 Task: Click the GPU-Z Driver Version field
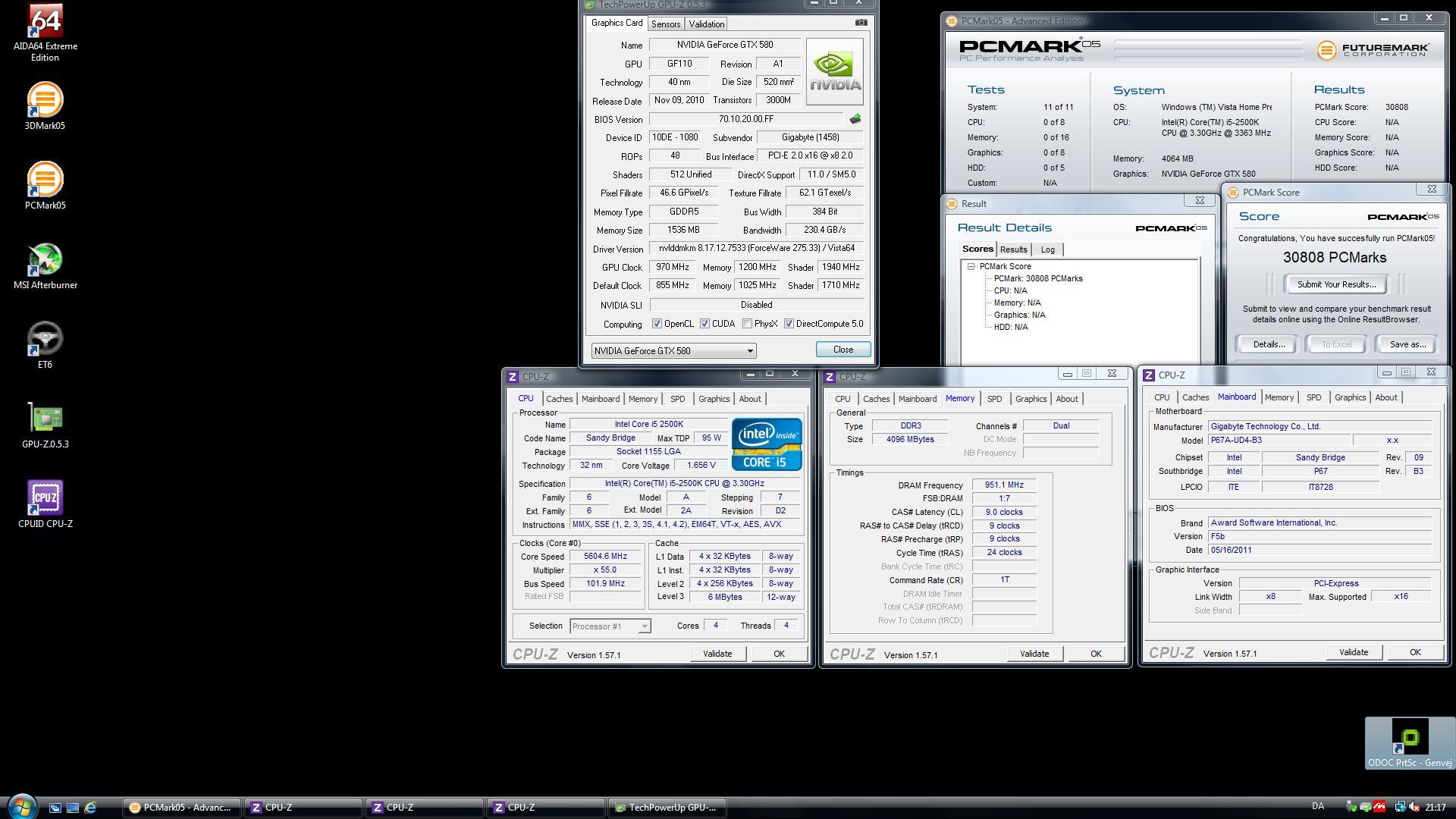(x=756, y=249)
